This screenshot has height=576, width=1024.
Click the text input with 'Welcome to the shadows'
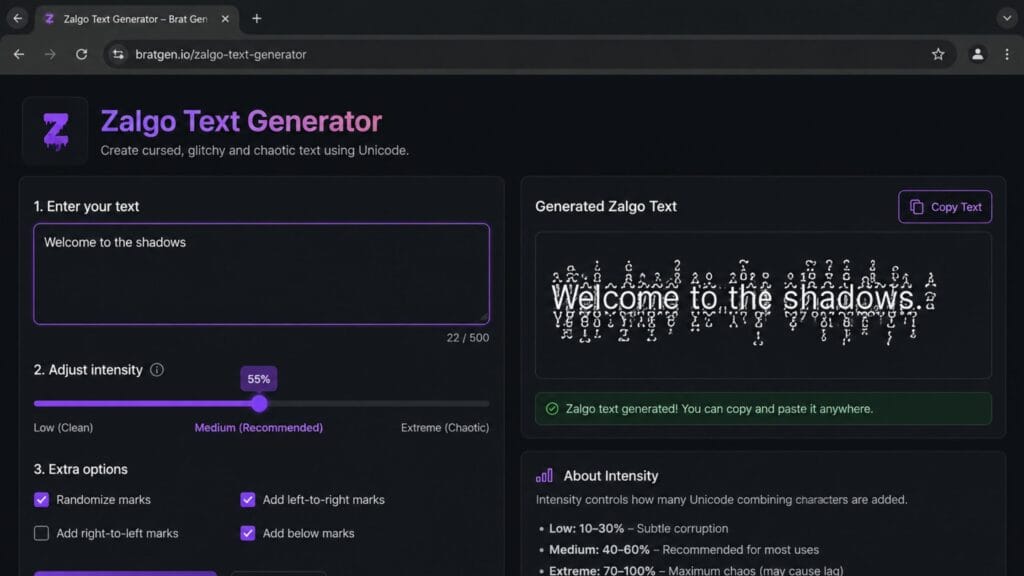tap(261, 274)
